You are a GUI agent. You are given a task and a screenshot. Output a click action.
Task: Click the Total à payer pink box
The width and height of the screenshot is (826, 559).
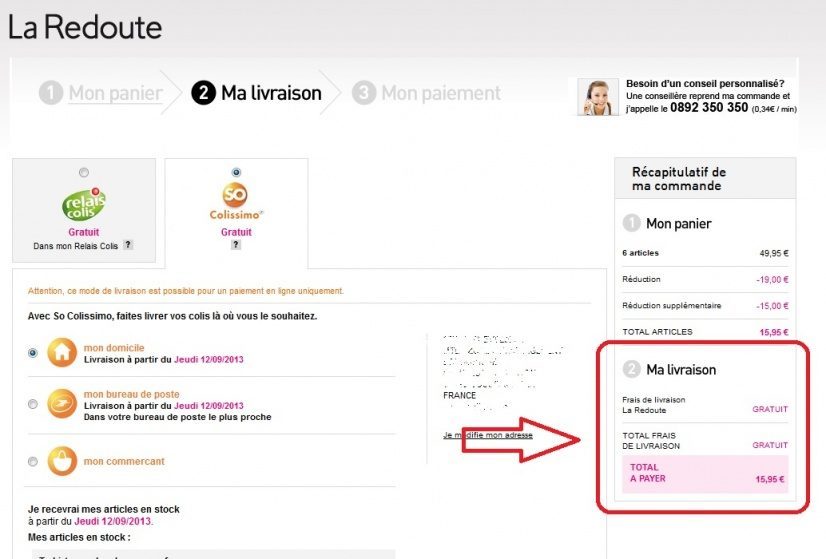pos(706,473)
